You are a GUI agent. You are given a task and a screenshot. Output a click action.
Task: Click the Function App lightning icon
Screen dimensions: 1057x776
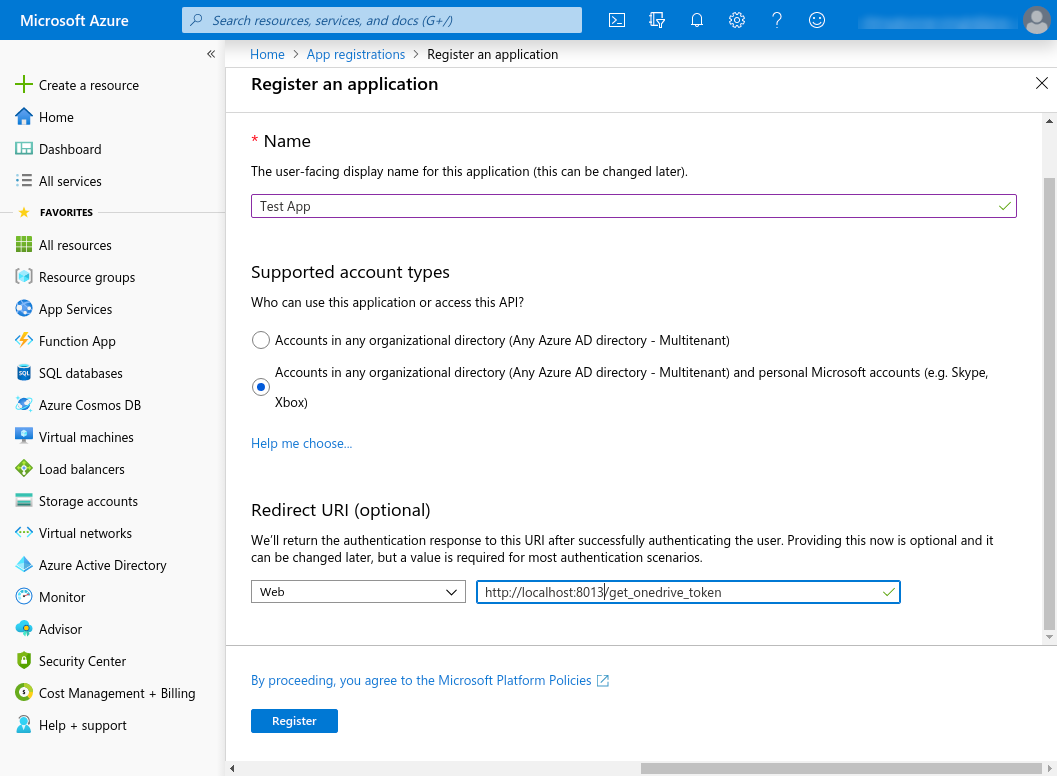pos(24,340)
